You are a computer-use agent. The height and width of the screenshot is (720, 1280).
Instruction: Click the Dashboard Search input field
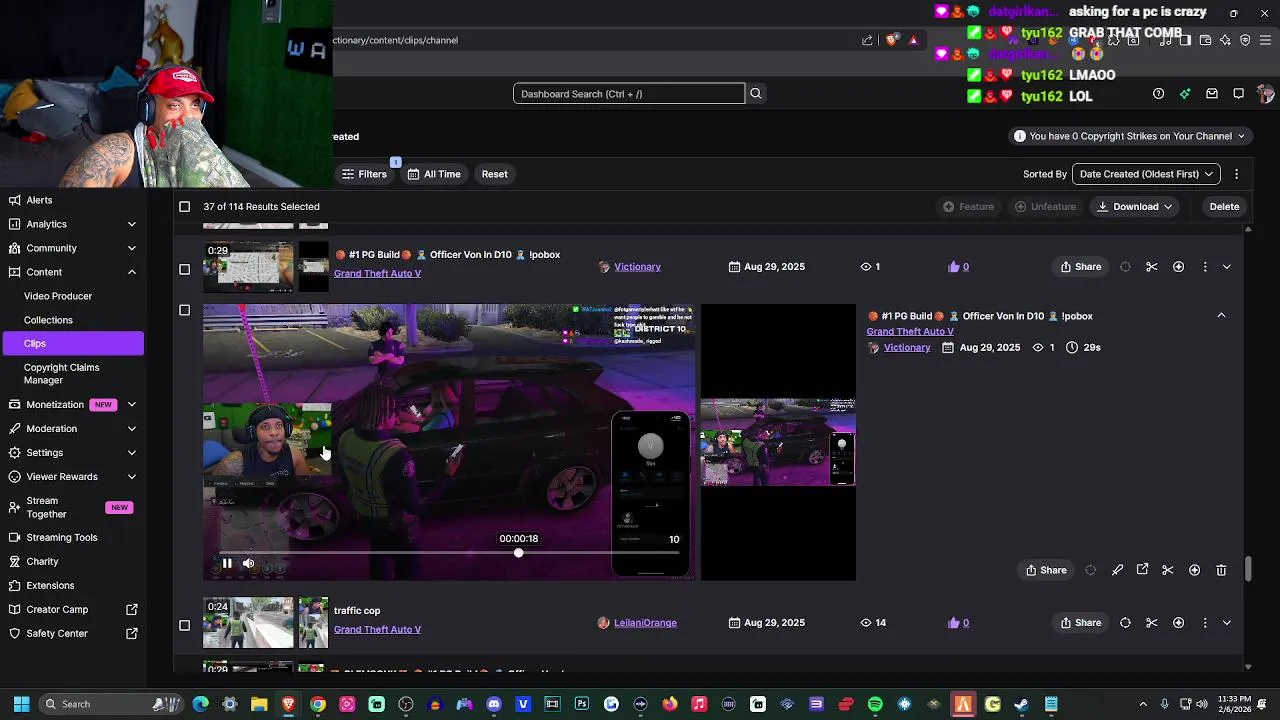[629, 93]
